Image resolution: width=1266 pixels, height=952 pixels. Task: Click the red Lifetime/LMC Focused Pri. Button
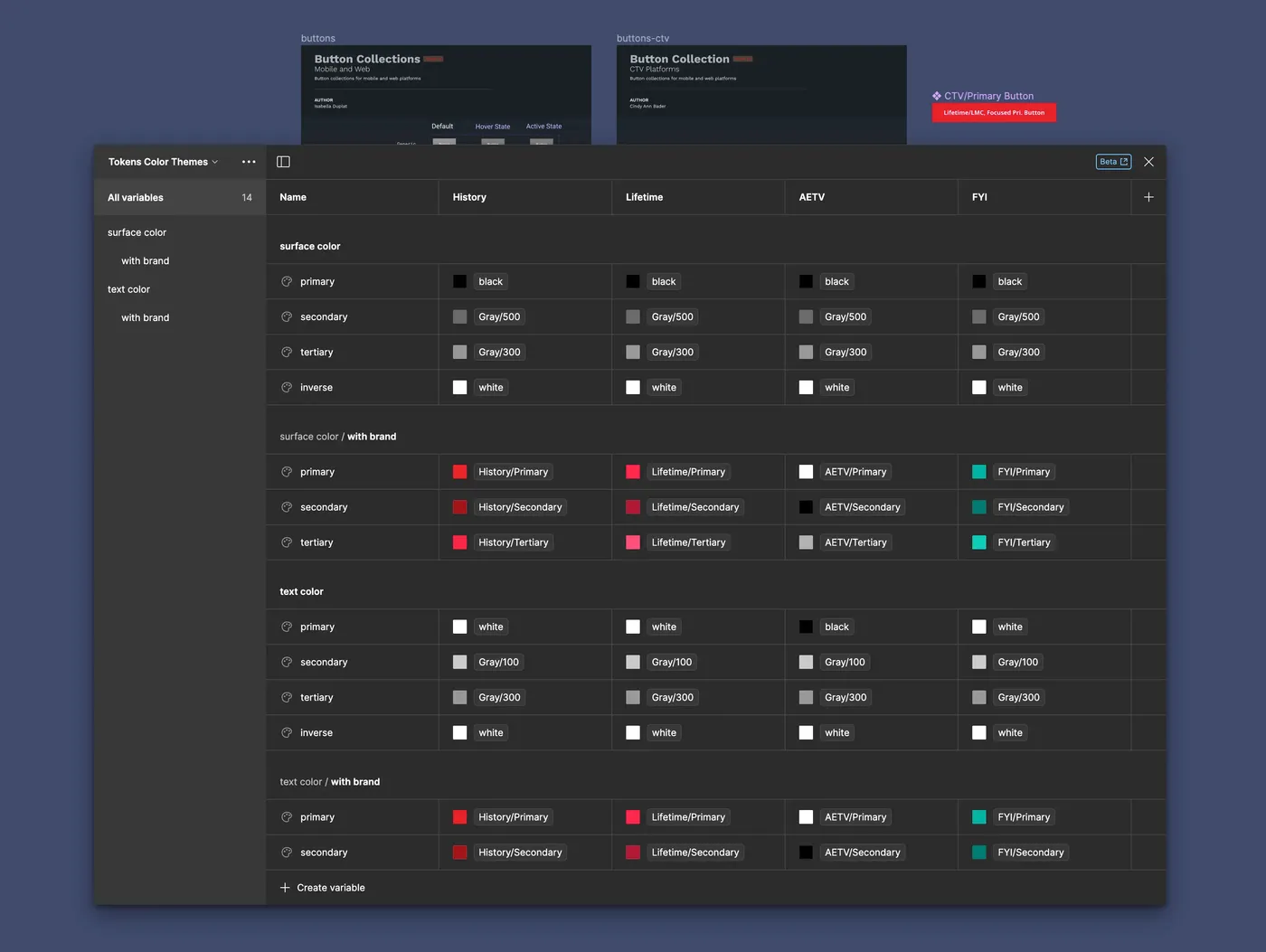[x=994, y=113]
